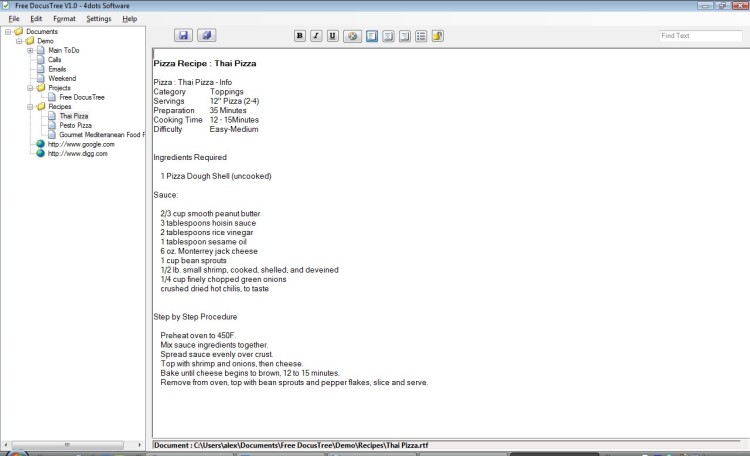Viewport: 750px width, 456px height.
Task: Click the yellow highlight icon in toolbar
Action: [438, 36]
